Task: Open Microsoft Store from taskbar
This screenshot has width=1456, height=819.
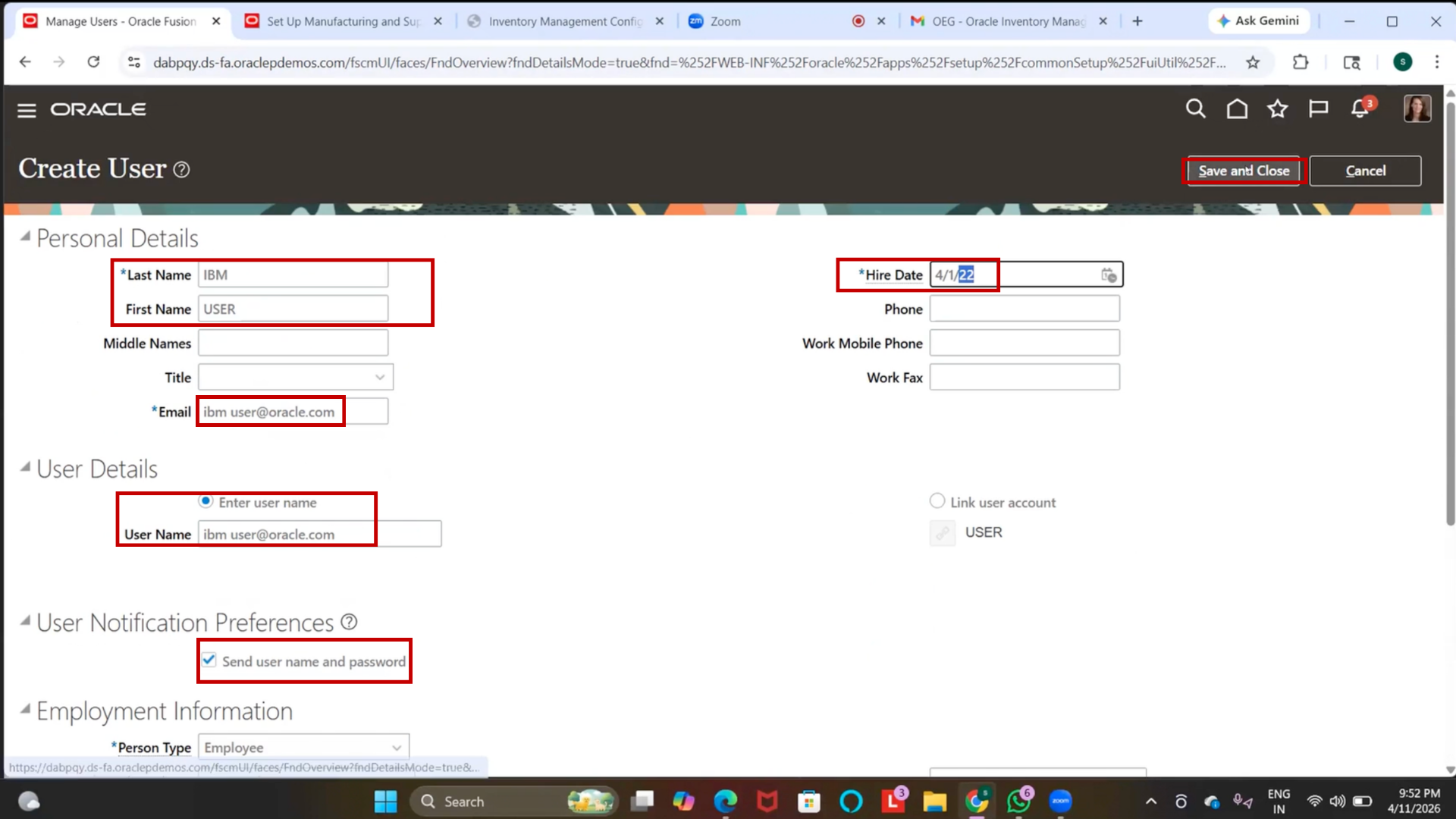Action: pyautogui.click(x=809, y=802)
